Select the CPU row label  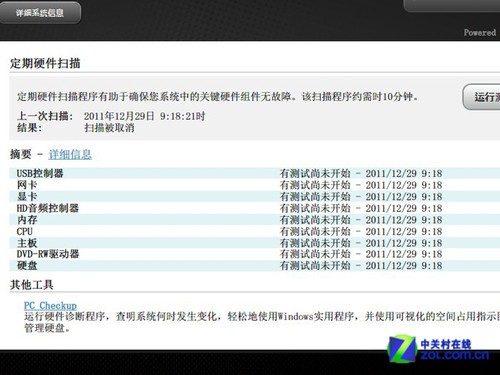pos(25,231)
